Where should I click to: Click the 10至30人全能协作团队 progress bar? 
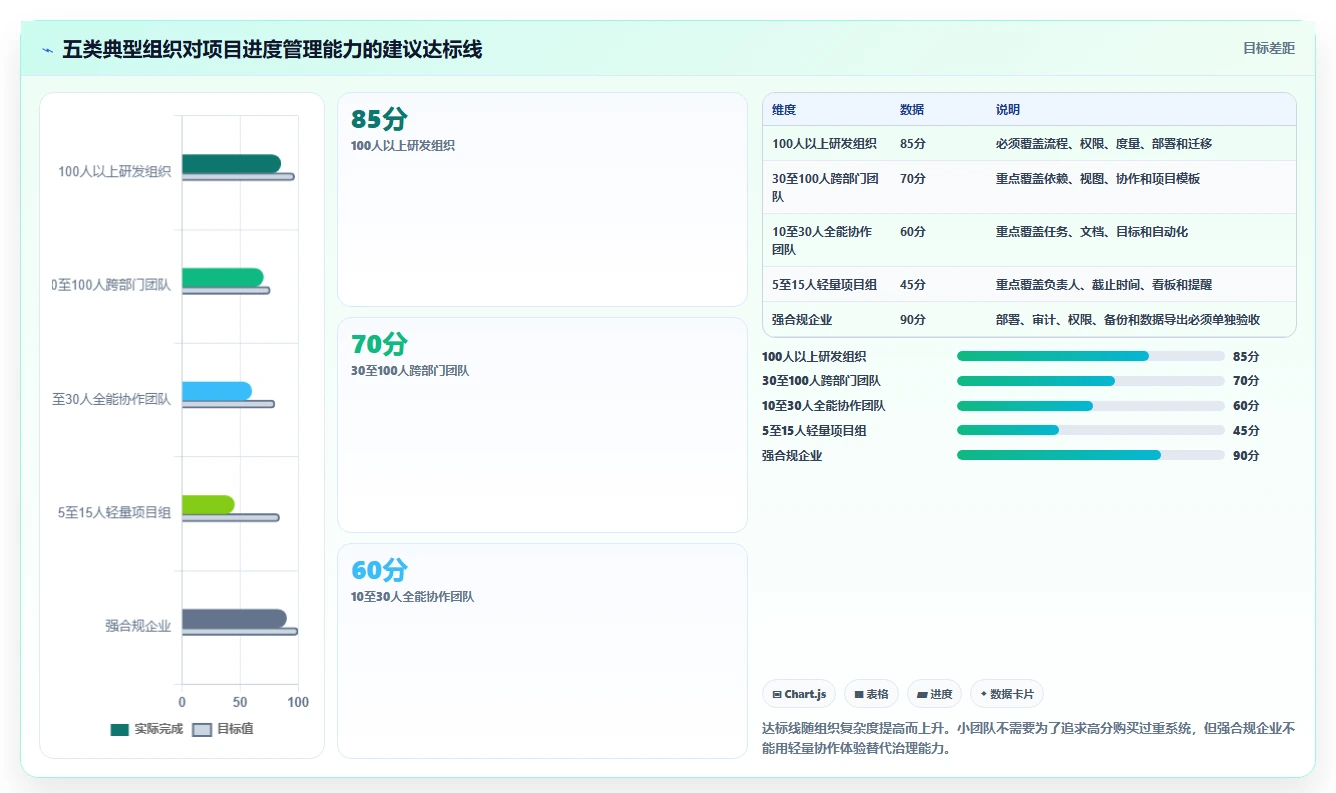[1090, 406]
